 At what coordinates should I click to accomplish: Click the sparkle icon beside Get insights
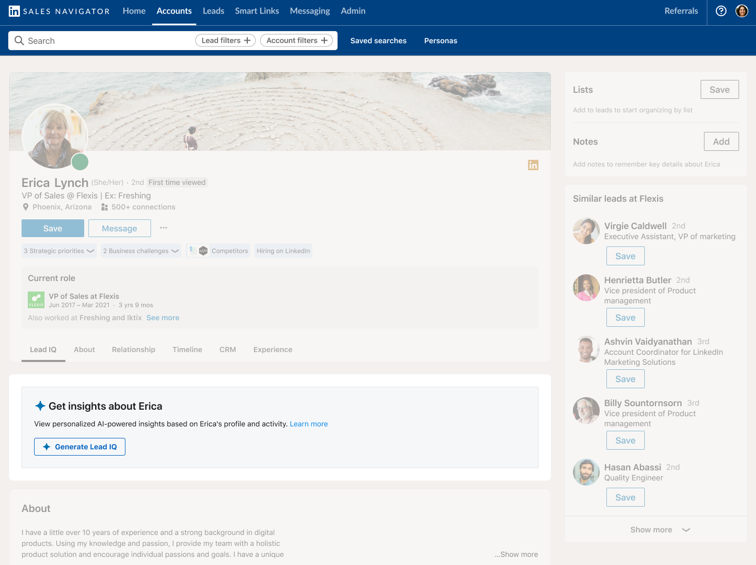(x=40, y=406)
